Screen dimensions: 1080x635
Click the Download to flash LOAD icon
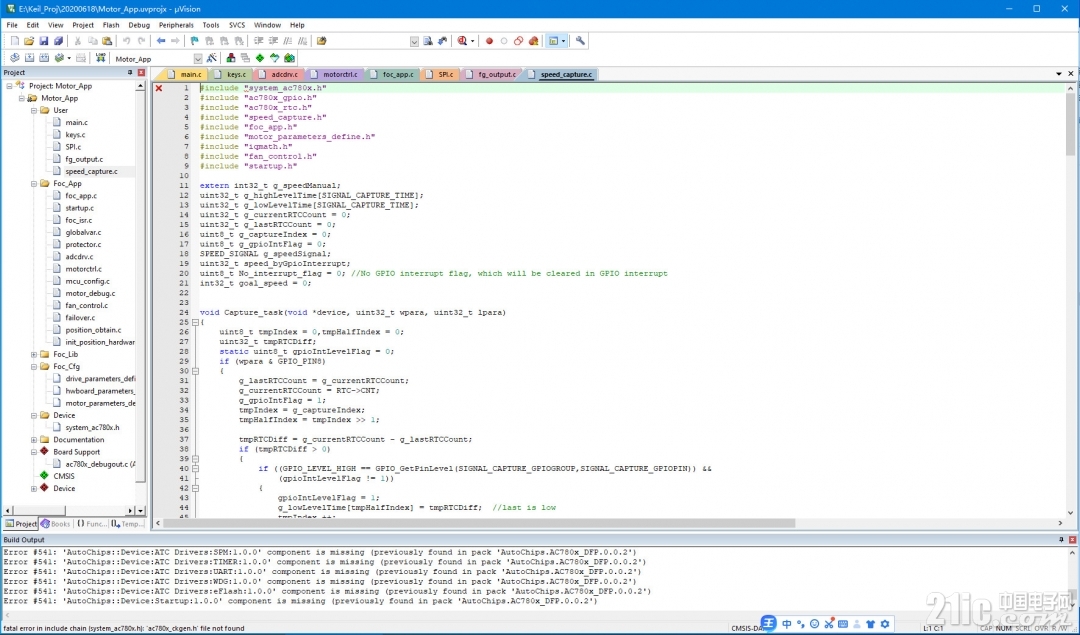pos(101,59)
